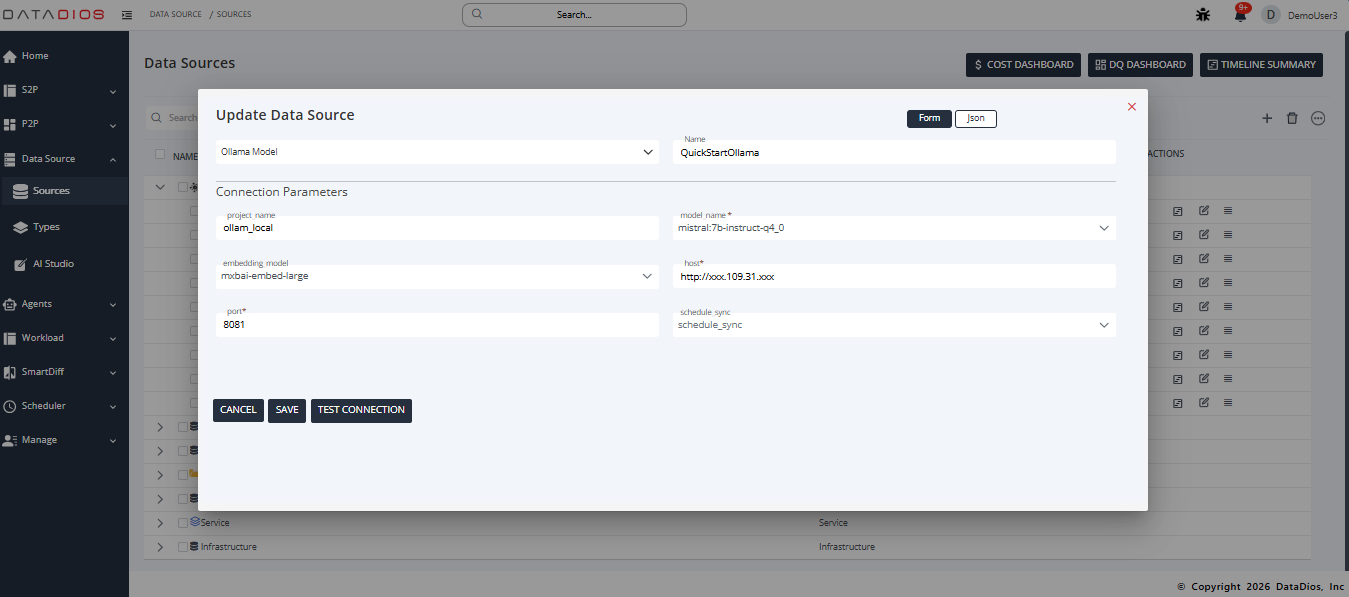Close the Update Data Source dialog
The image size is (1349, 597).
click(1132, 107)
